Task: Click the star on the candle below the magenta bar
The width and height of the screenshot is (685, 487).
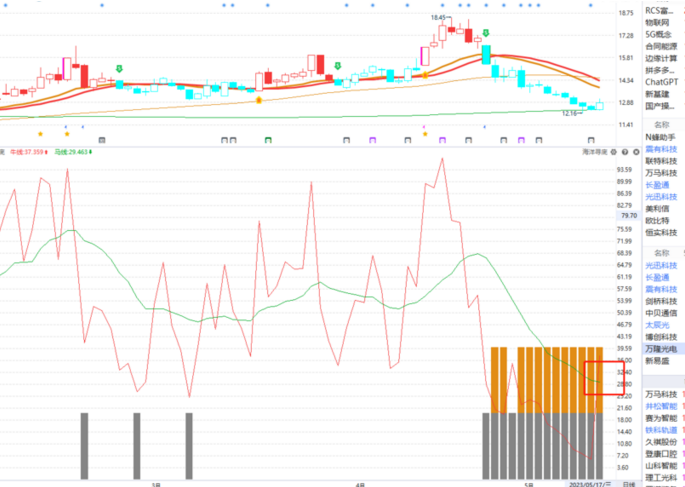Action: coord(425,75)
